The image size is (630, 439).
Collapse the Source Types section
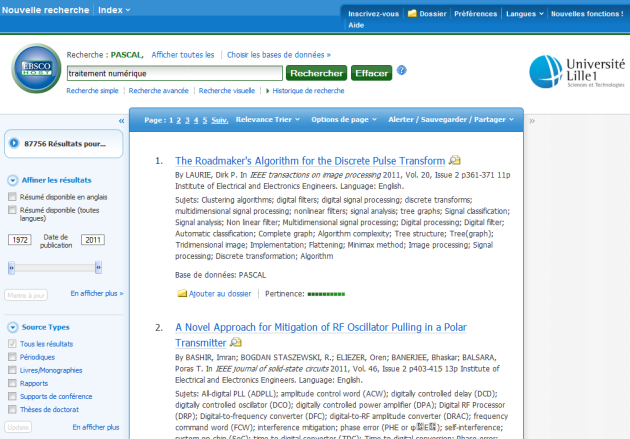tap(12, 327)
